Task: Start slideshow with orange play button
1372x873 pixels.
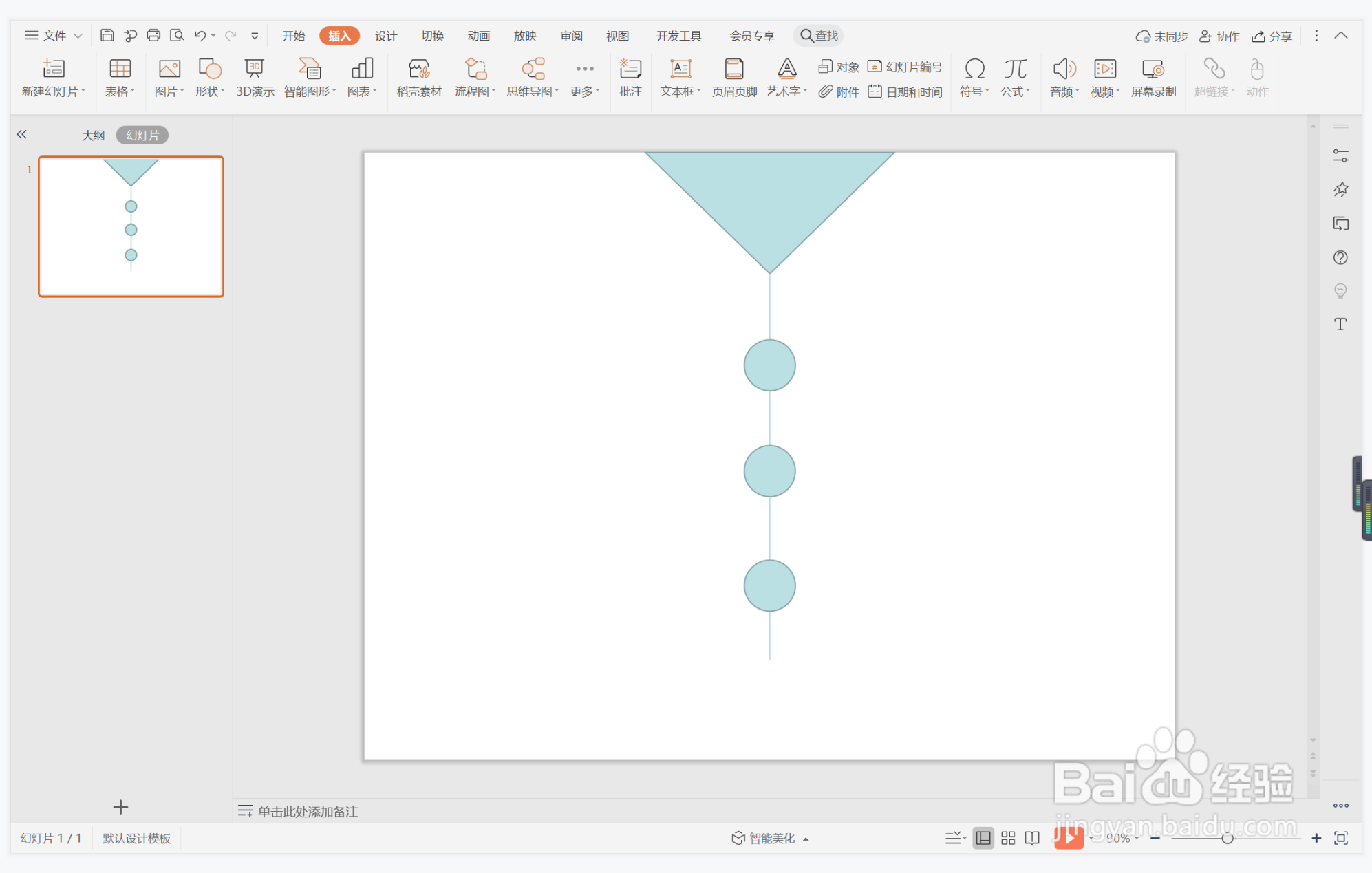Action: [1068, 837]
